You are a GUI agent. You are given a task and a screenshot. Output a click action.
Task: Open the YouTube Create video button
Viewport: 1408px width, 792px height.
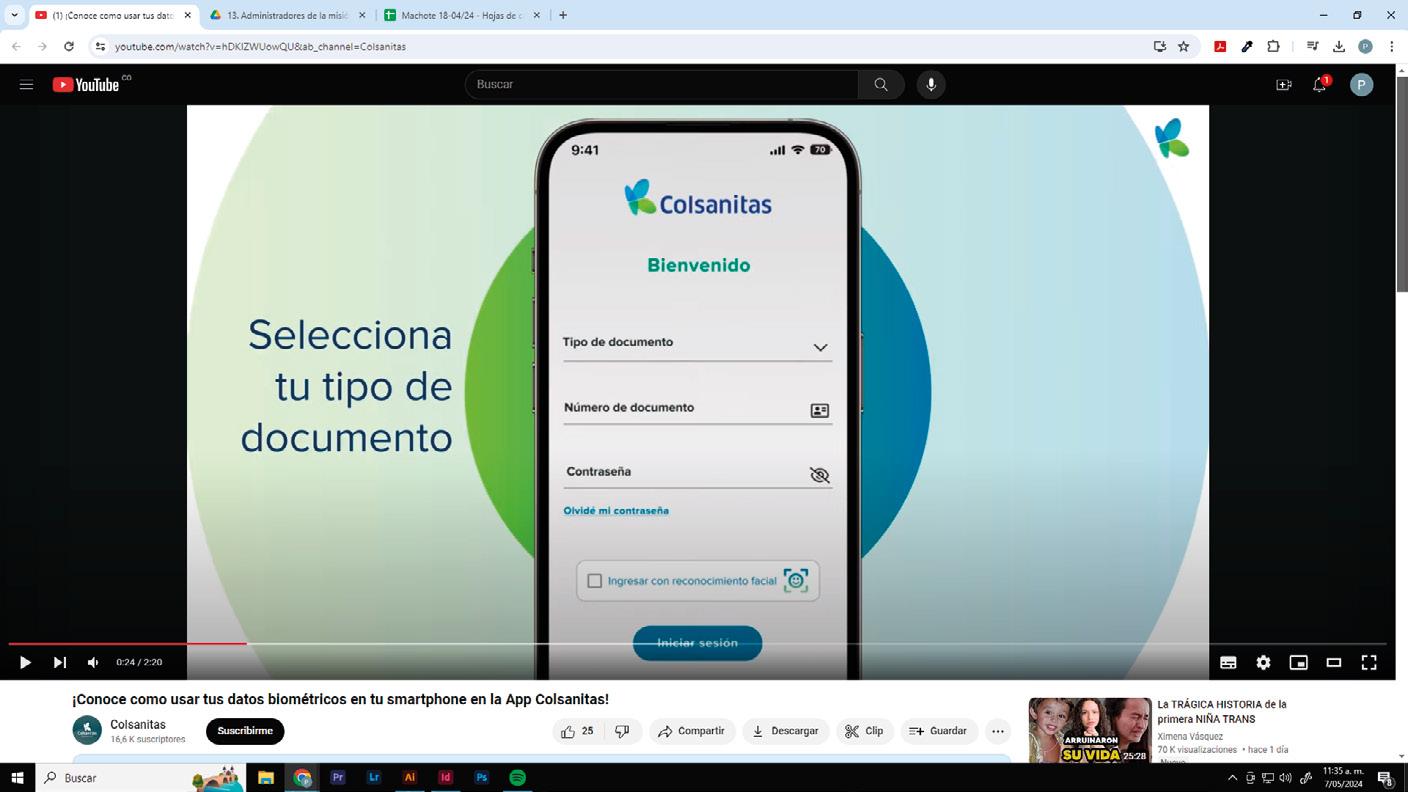pos(1284,85)
